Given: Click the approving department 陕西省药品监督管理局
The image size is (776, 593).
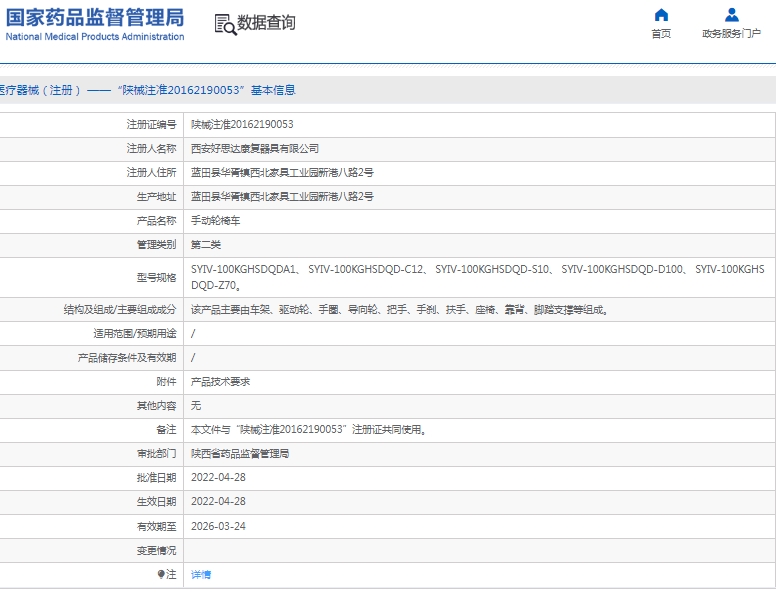Looking at the screenshot, I should pos(240,453).
